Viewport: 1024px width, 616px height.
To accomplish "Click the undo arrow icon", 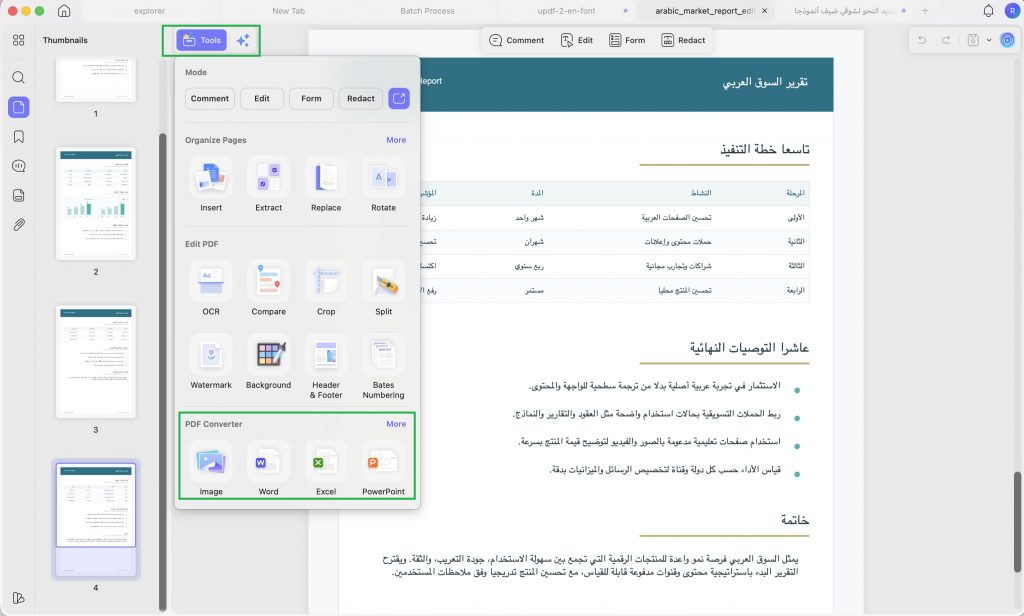I will (922, 40).
